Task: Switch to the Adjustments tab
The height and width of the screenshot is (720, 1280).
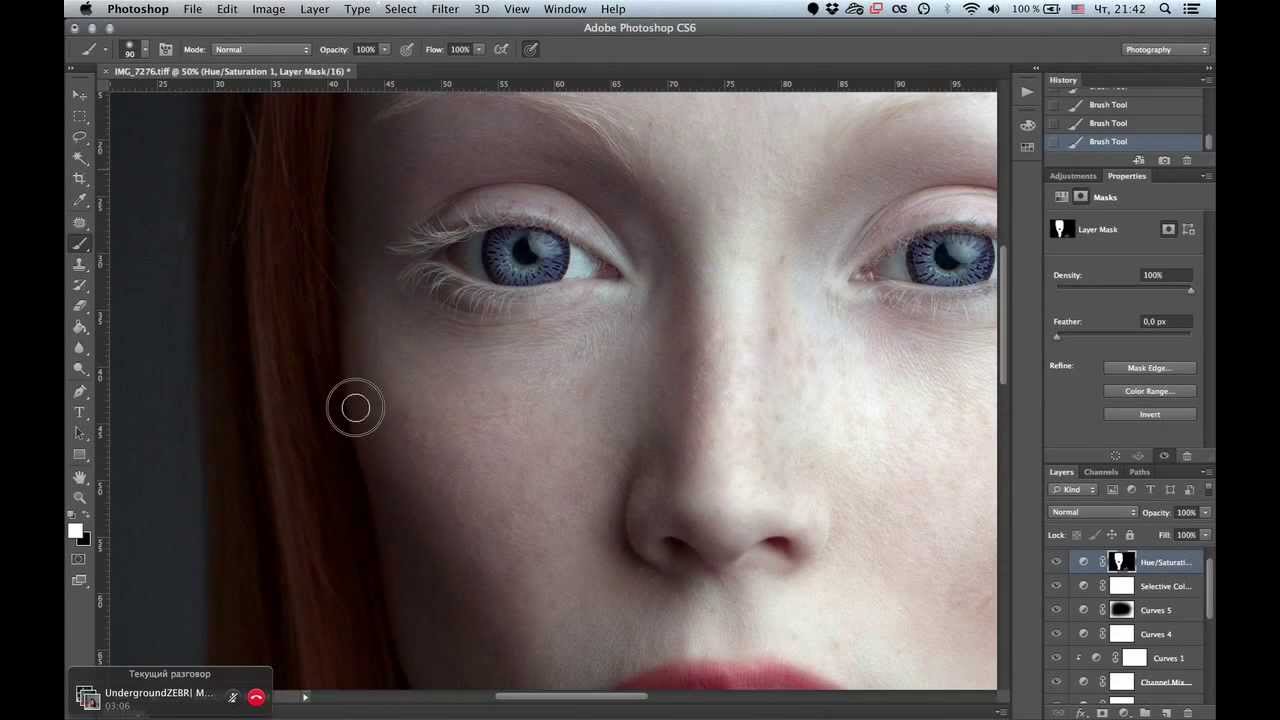Action: (x=1073, y=176)
